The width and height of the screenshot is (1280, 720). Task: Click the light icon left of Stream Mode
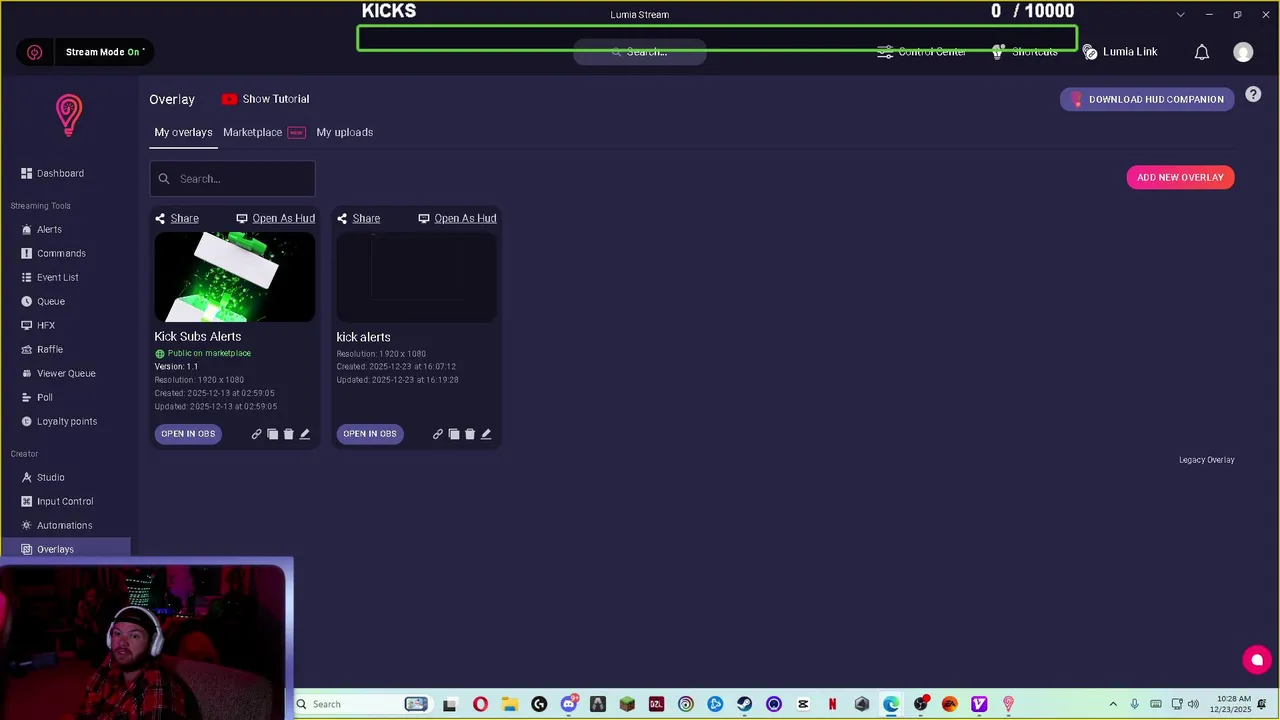[x=35, y=52]
